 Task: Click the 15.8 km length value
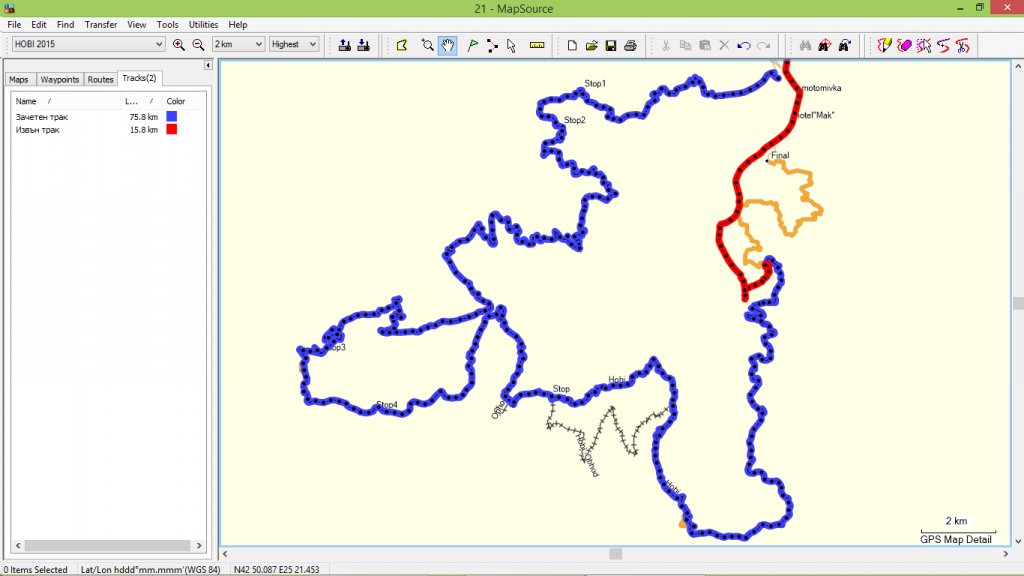[144, 130]
